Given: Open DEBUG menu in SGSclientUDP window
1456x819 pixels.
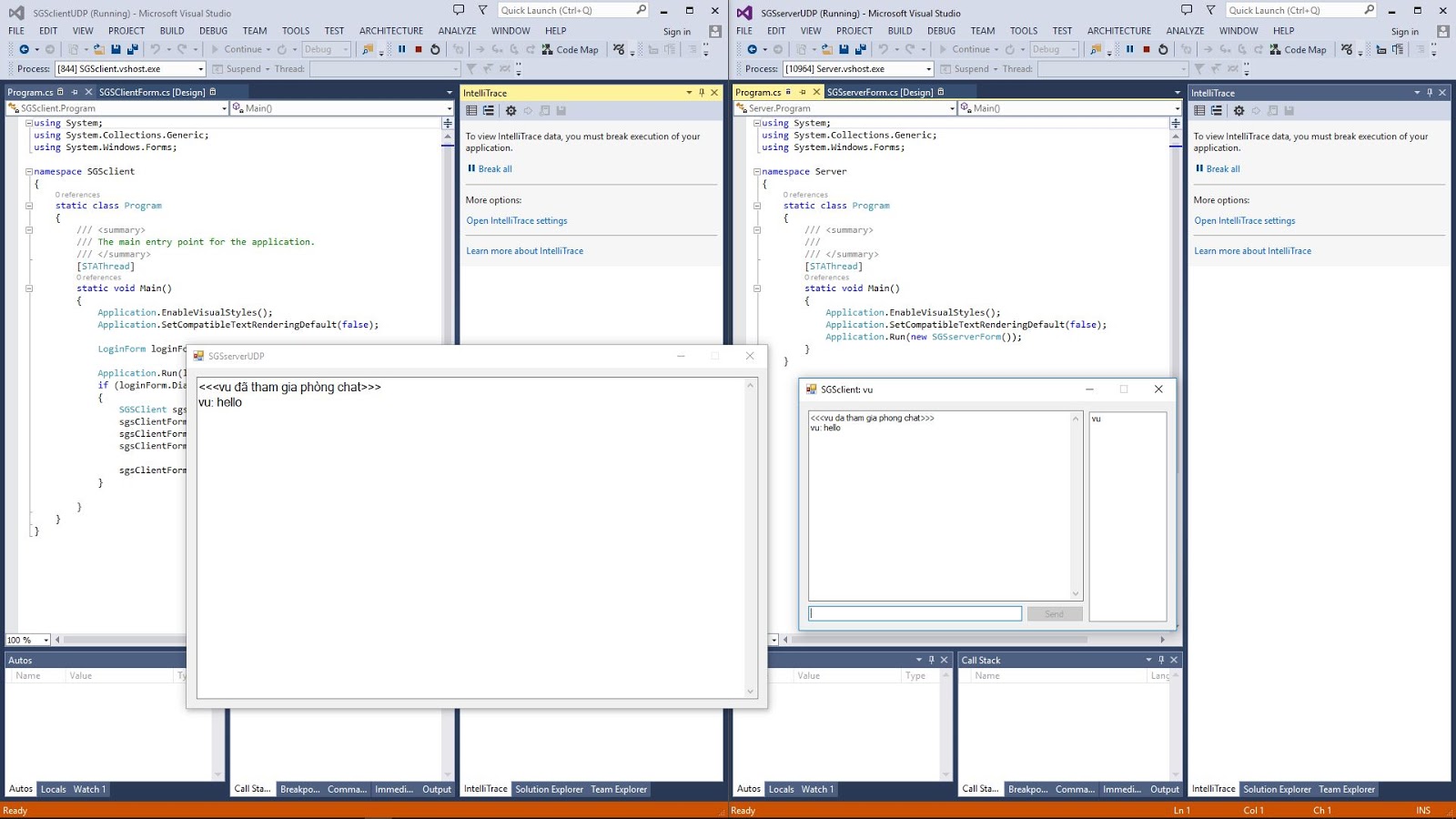Looking at the screenshot, I should coord(213,31).
